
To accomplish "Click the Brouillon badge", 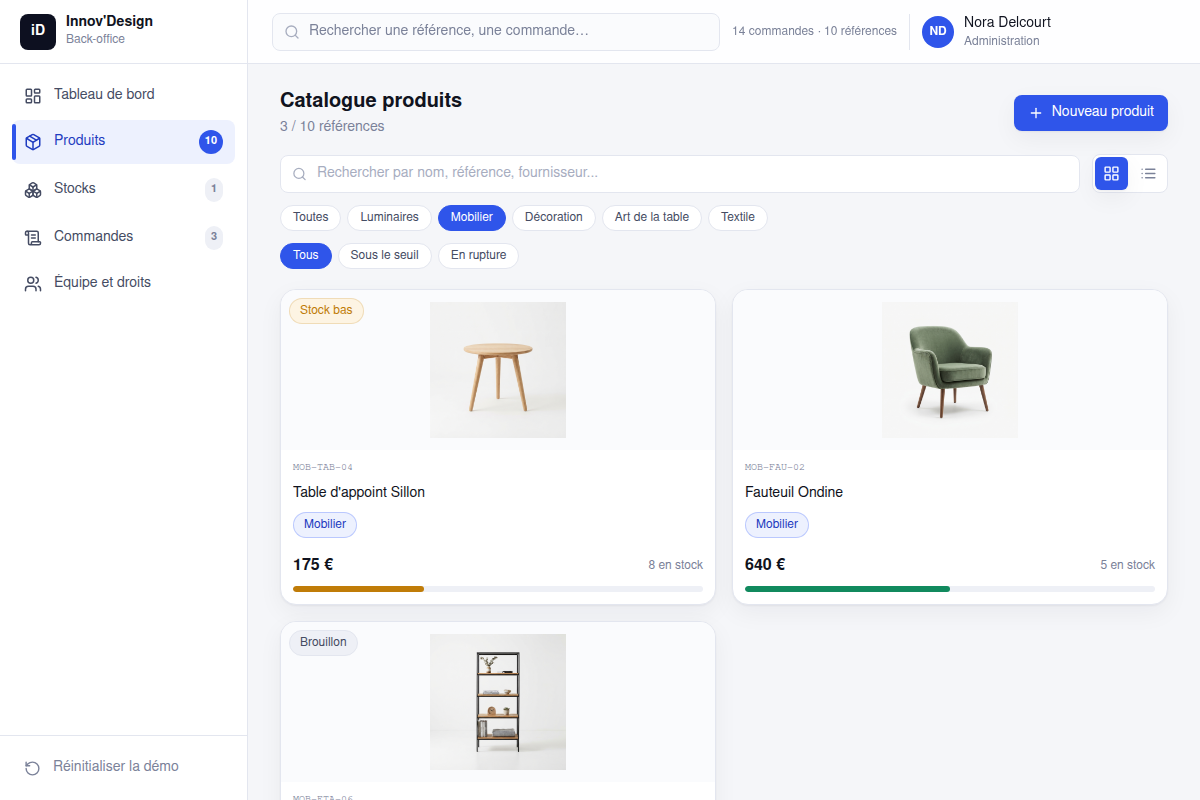I will (x=324, y=642).
